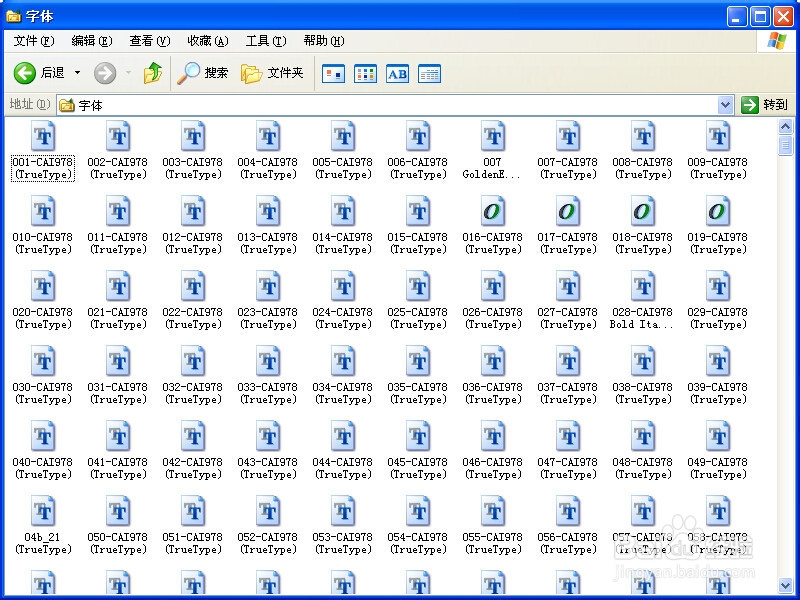Select the 028-CAI978 Bold Ita... font
This screenshot has width=800, height=600.
point(643,301)
